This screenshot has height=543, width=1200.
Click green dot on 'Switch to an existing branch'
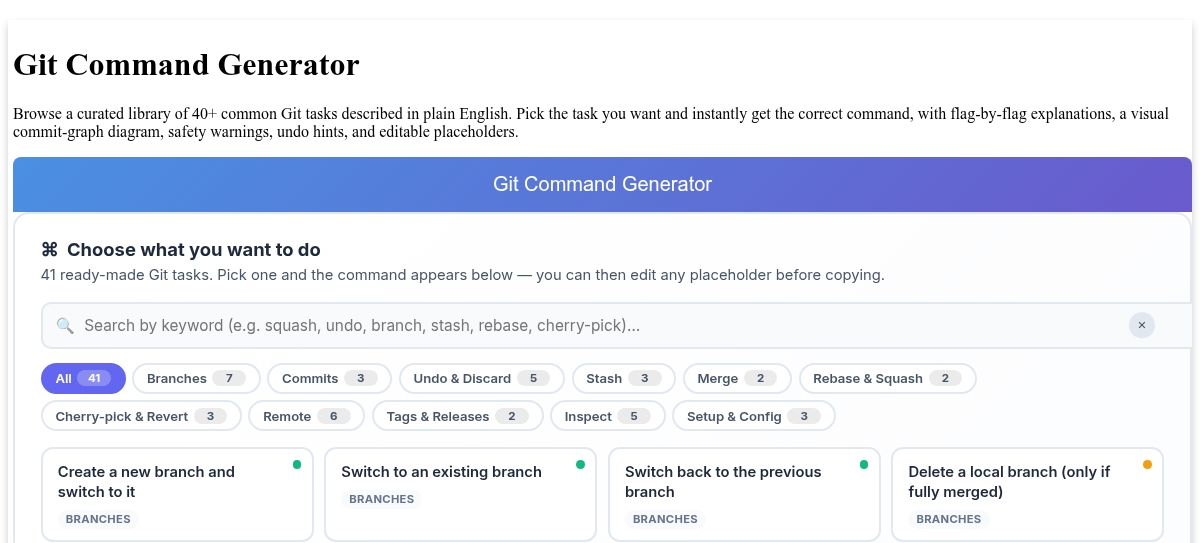click(580, 464)
